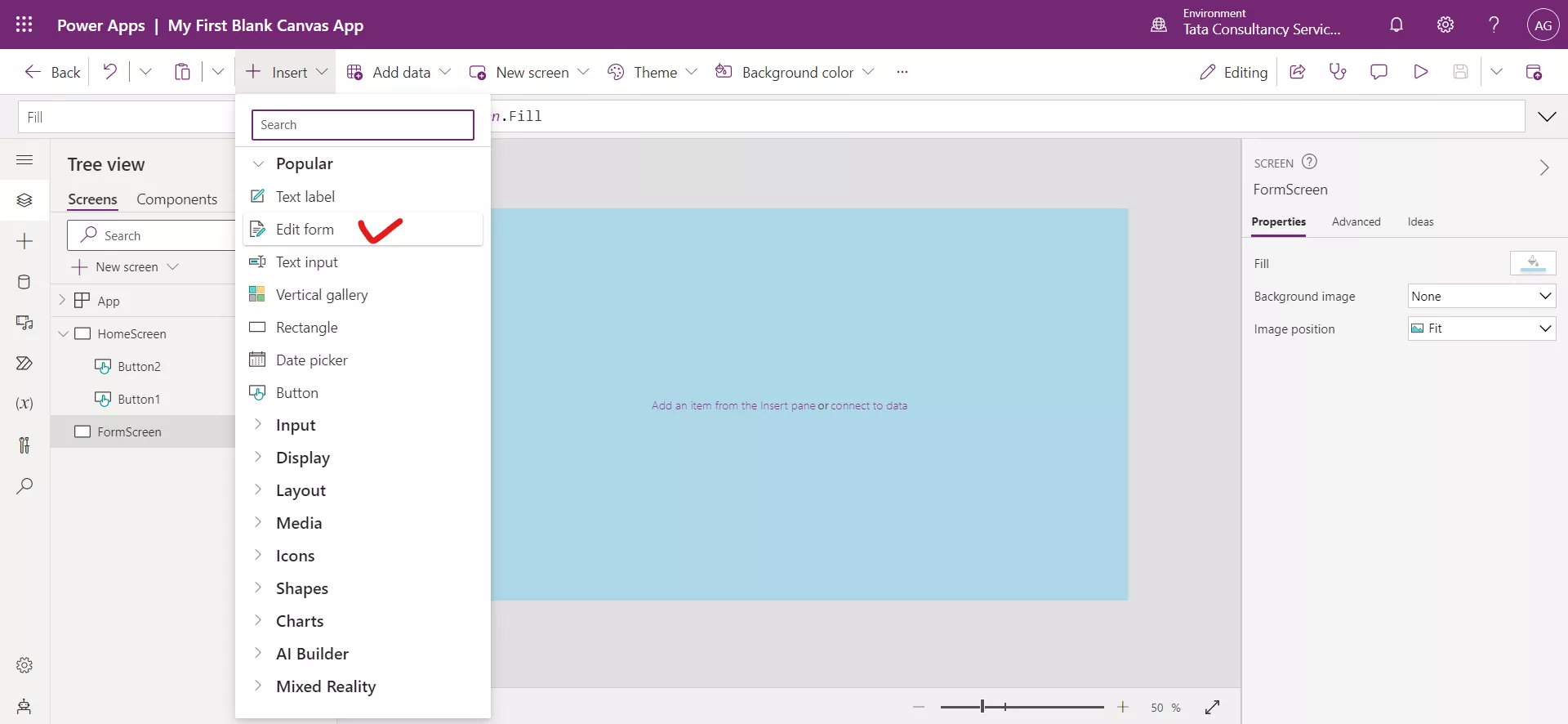1568x724 pixels.
Task: Toggle the Insert menu
Action: coord(286,72)
